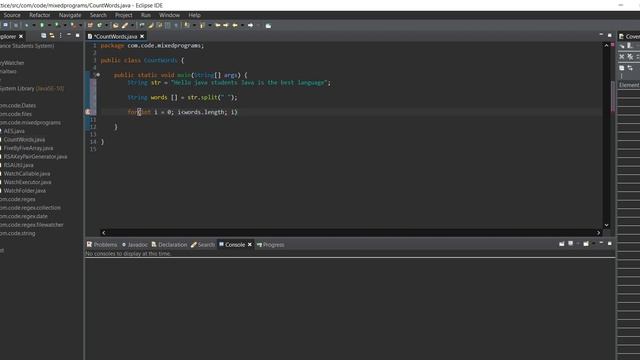Click the Forward navigation arrow in toolbar
The image size is (640, 360).
tap(251, 25)
